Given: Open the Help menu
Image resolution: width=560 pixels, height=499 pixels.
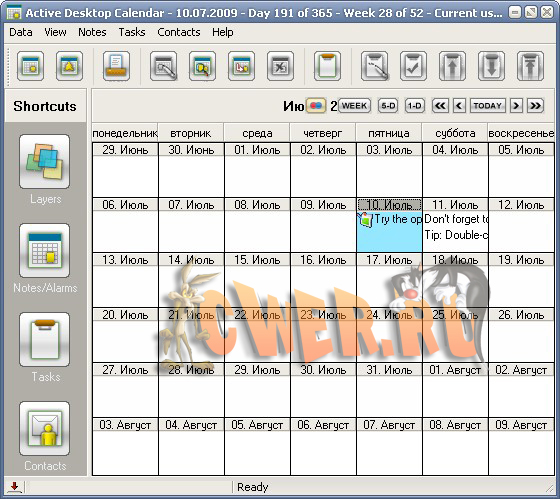Looking at the screenshot, I should [x=222, y=32].
